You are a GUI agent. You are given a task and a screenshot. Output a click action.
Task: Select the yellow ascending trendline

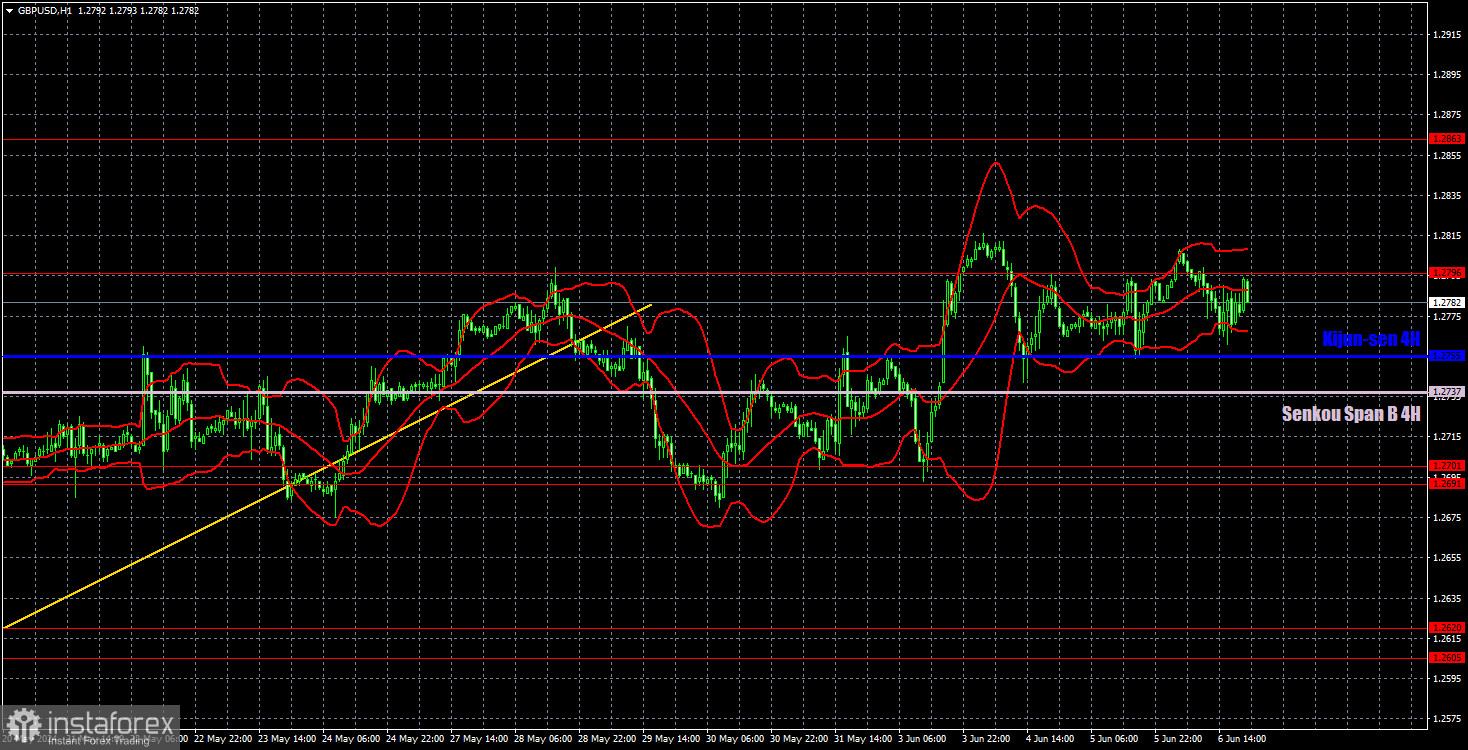tap(327, 466)
